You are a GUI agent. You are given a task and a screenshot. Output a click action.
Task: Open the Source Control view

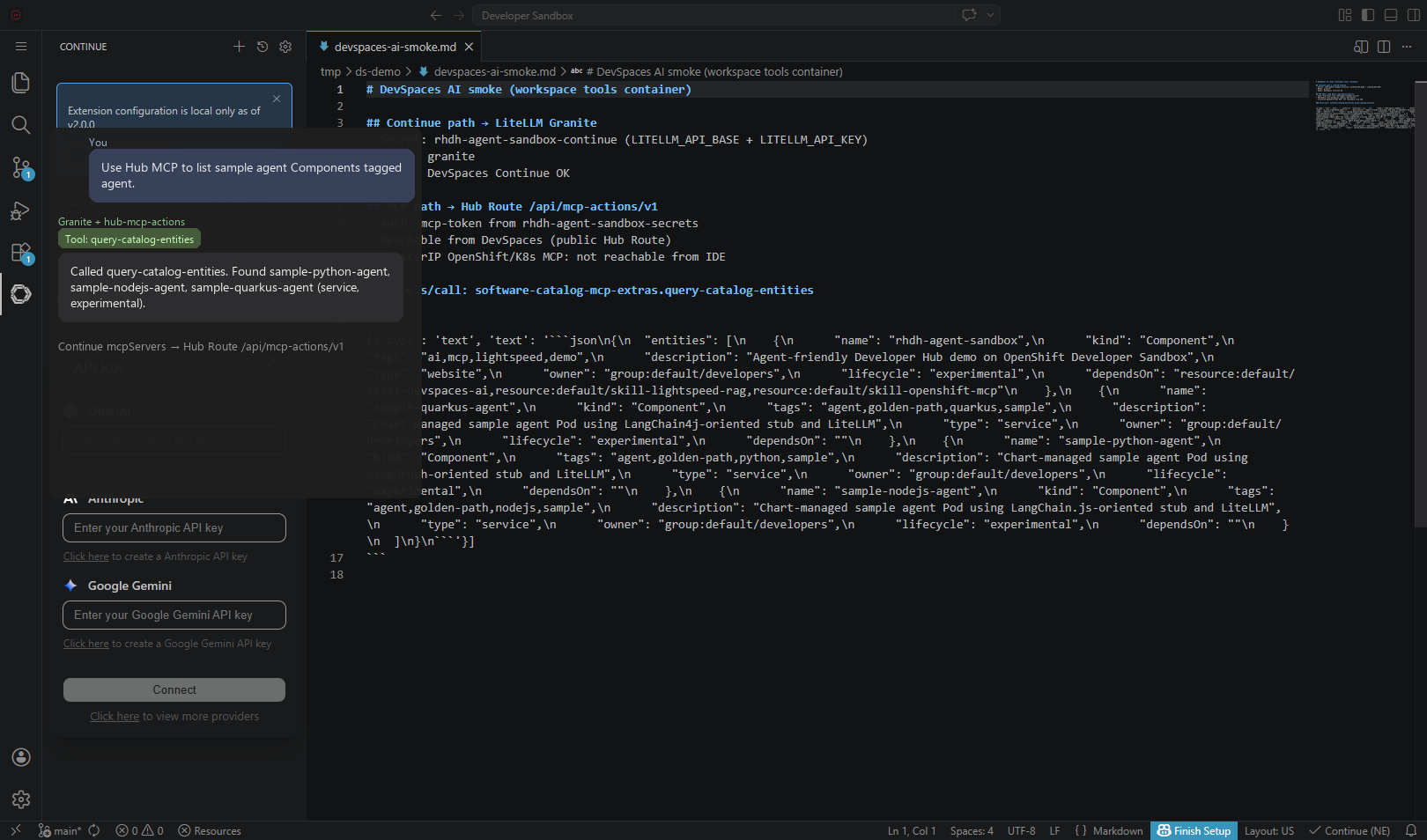(x=21, y=167)
